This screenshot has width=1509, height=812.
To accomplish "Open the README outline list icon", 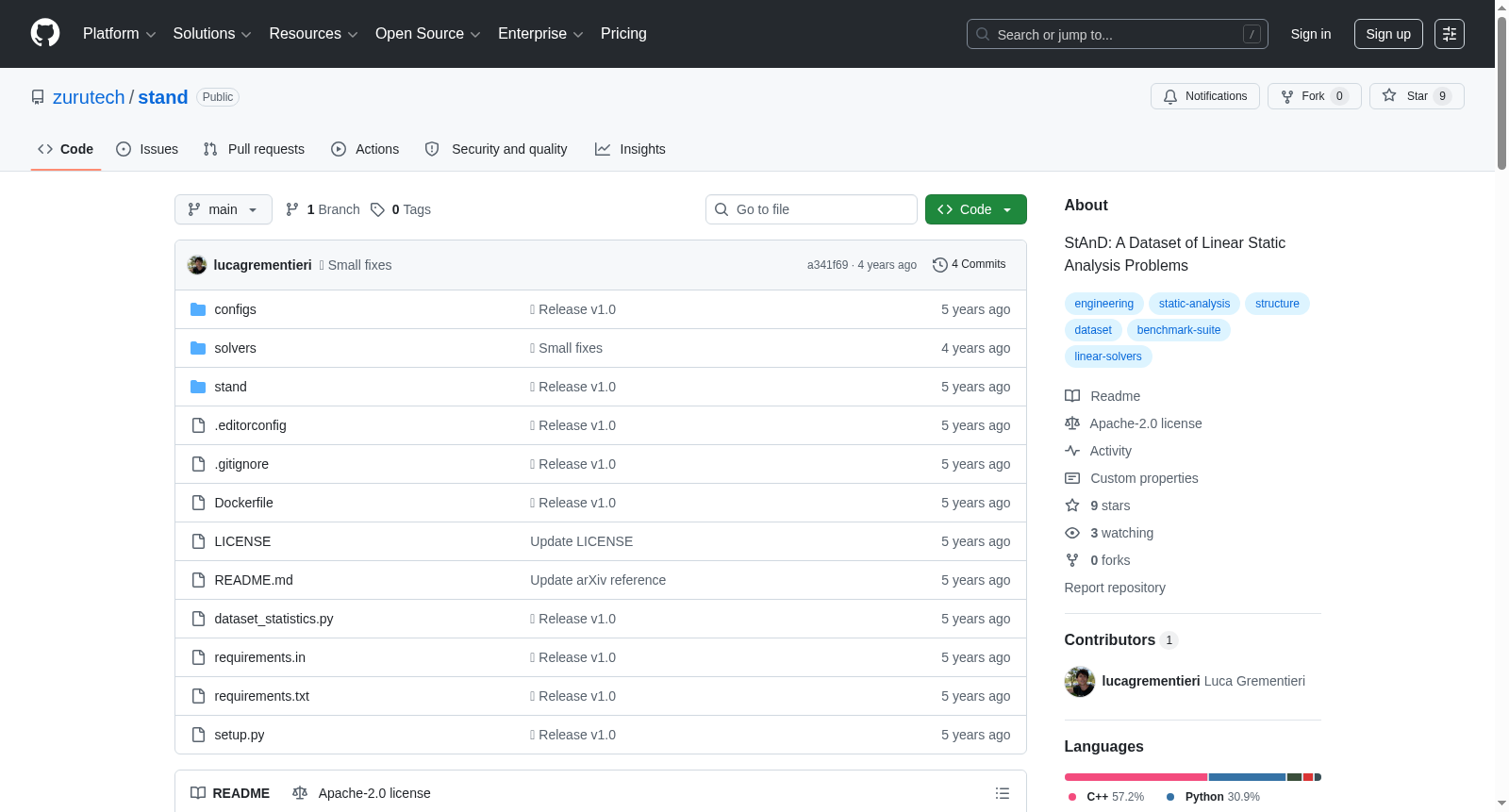I will 1003,793.
